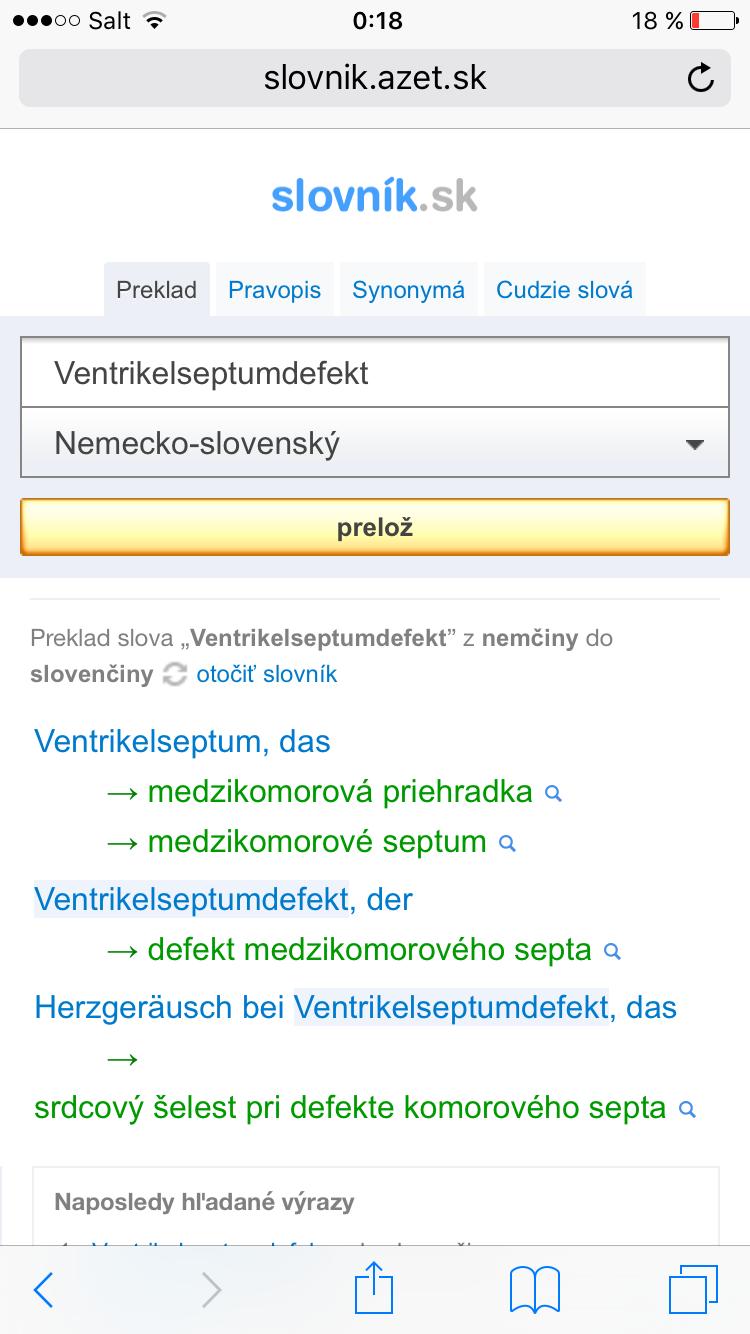The image size is (750, 1334).
Task: Click the otočiť slovník link
Action: (x=267, y=675)
